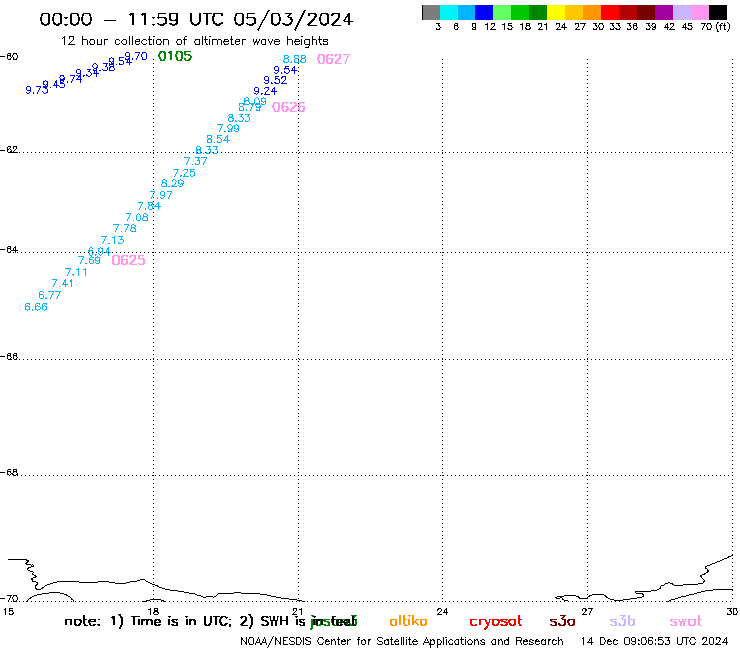The width and height of the screenshot is (740, 650).
Task: Click the latitude axis label '-64'
Action: [x=9, y=249]
